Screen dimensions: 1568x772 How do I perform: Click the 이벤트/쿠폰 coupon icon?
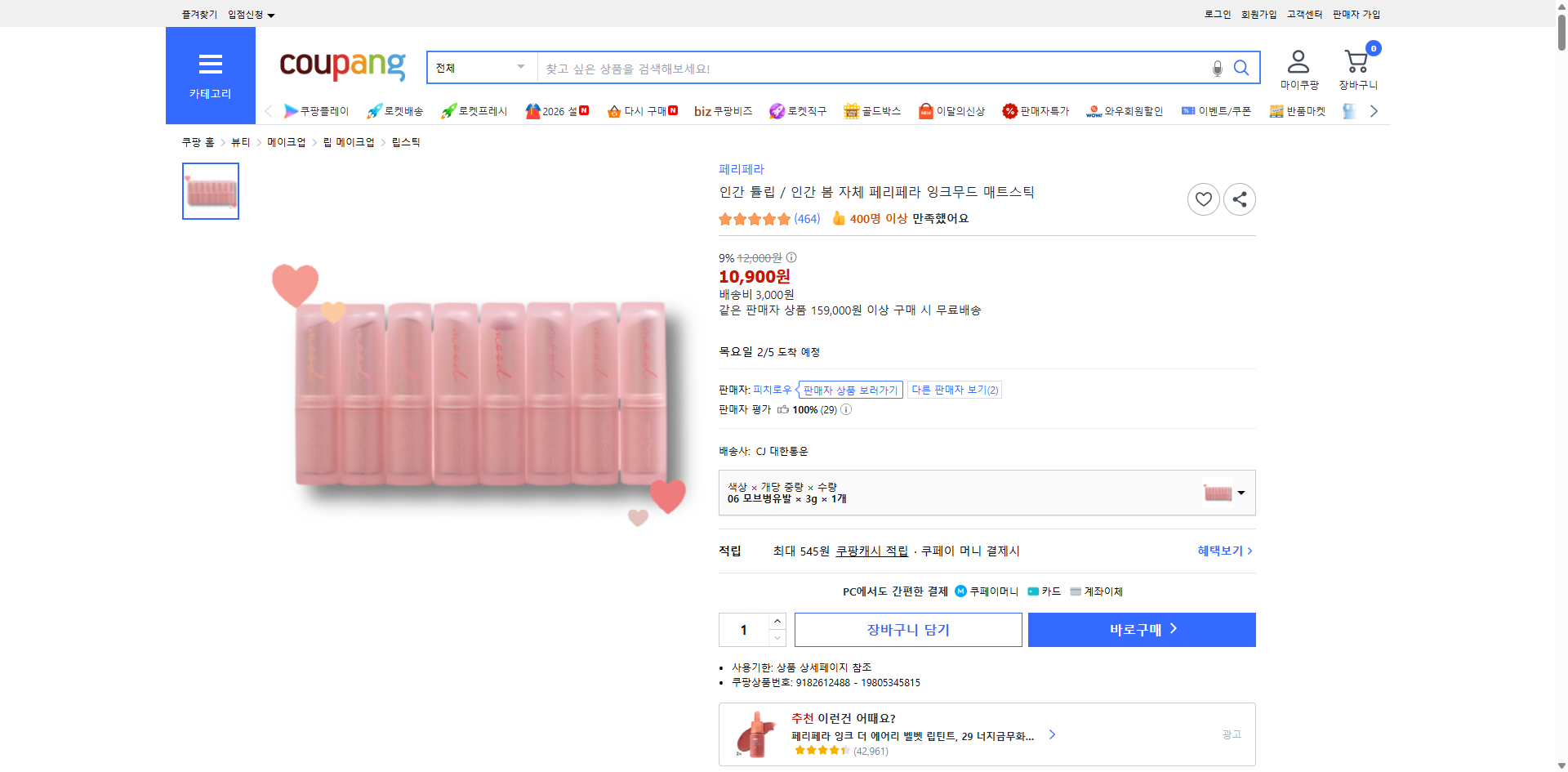tap(1189, 111)
